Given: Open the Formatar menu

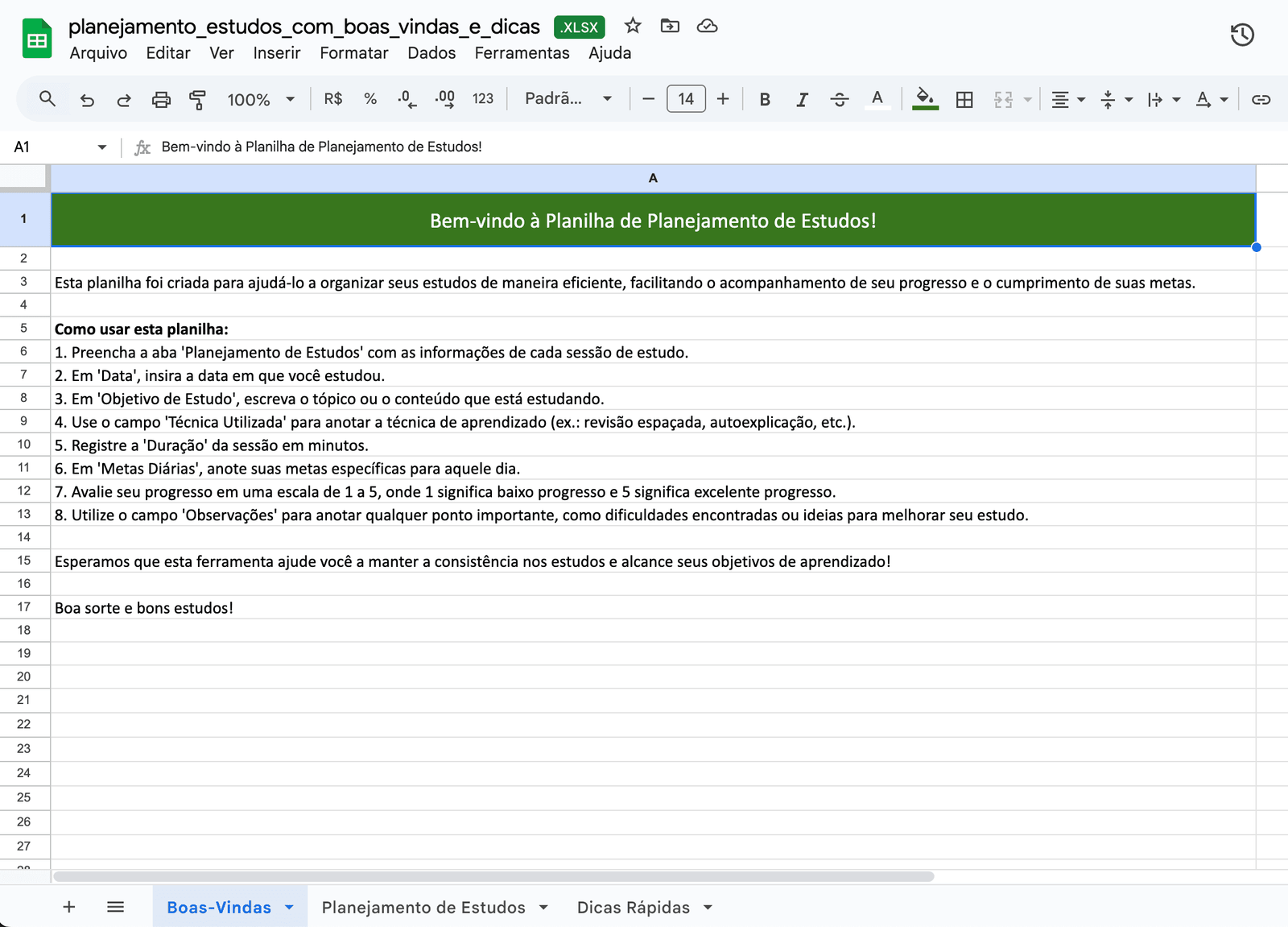Looking at the screenshot, I should [x=354, y=53].
